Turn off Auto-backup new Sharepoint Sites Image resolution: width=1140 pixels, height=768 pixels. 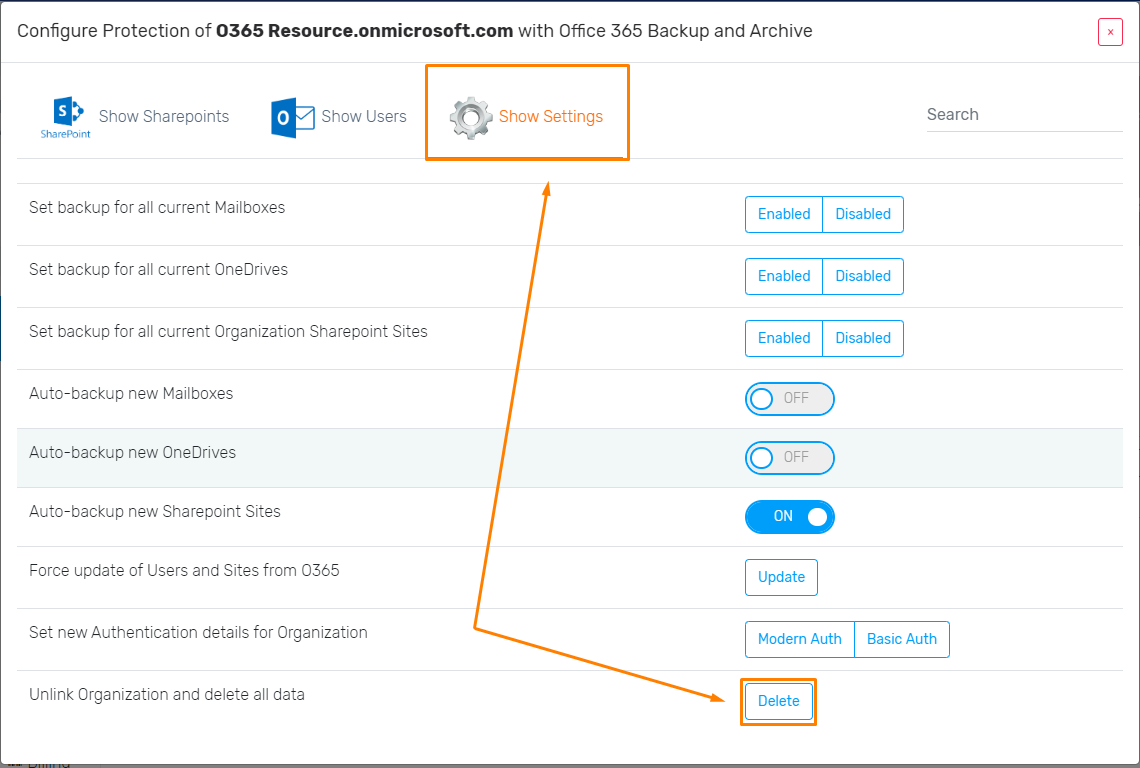tap(790, 516)
